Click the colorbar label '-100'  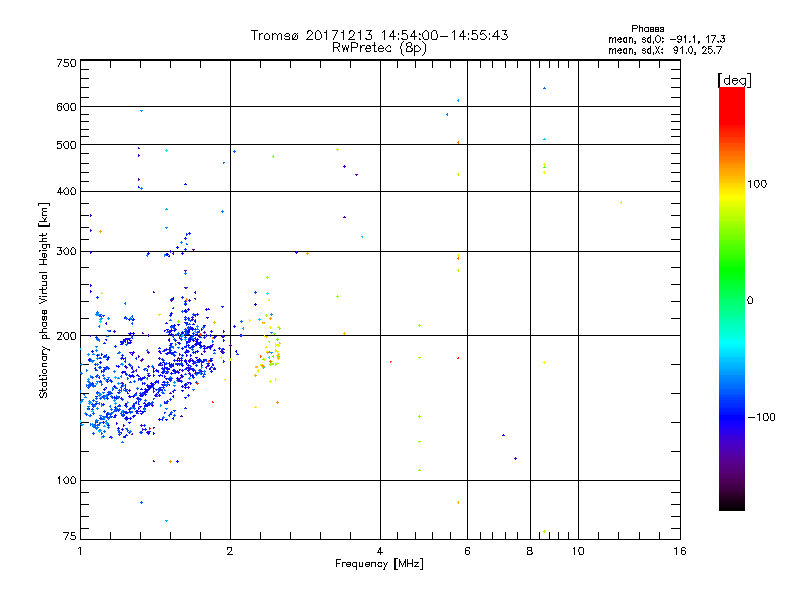click(x=761, y=417)
